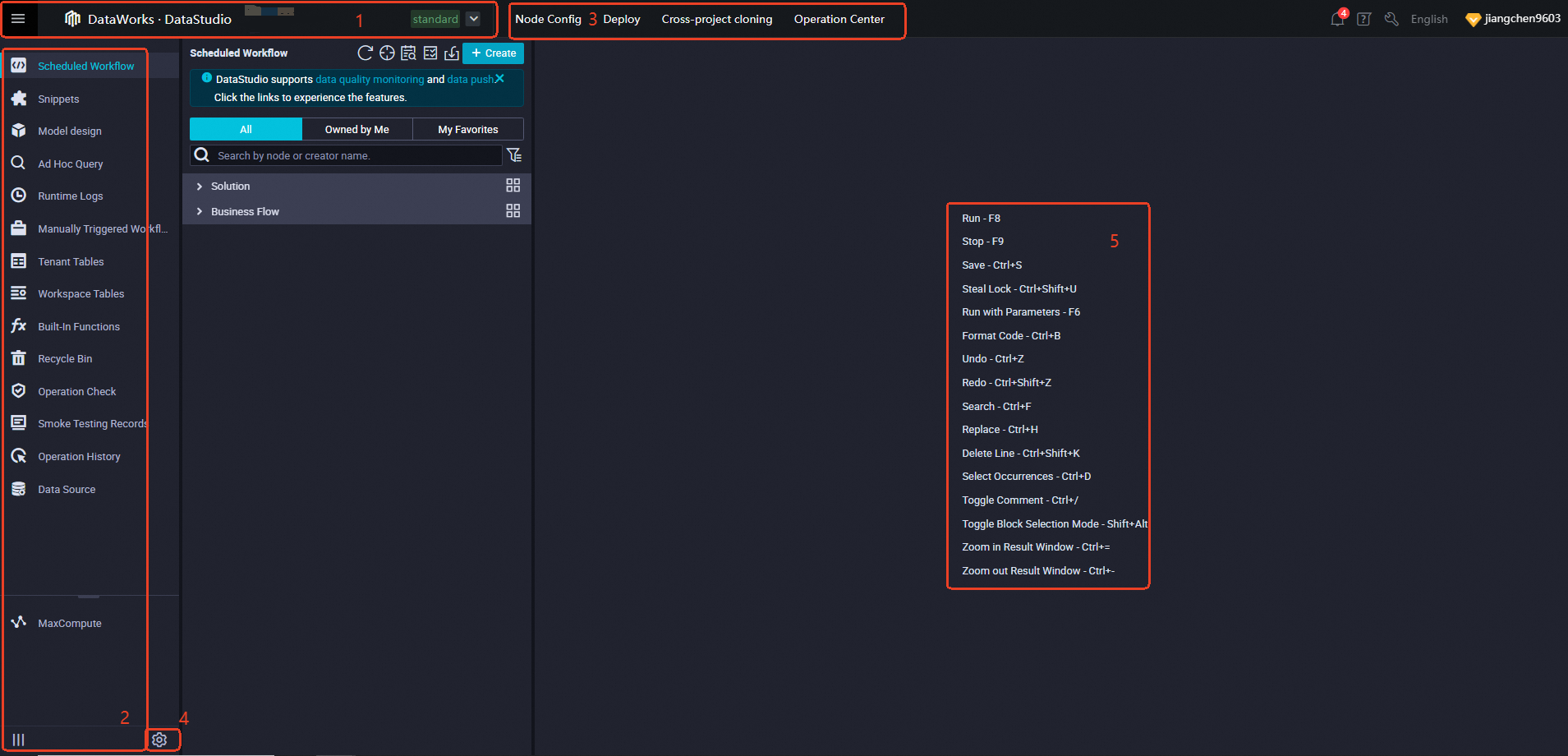Open the filter icon beside the search box

click(514, 154)
